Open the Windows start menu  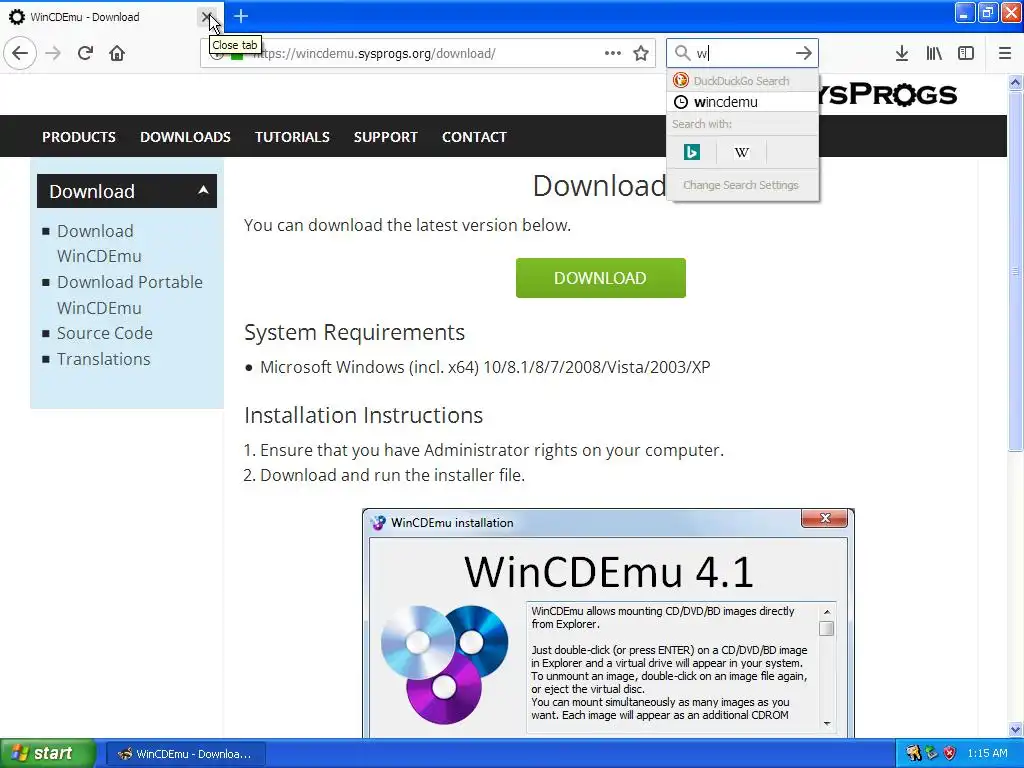pyautogui.click(x=48, y=754)
